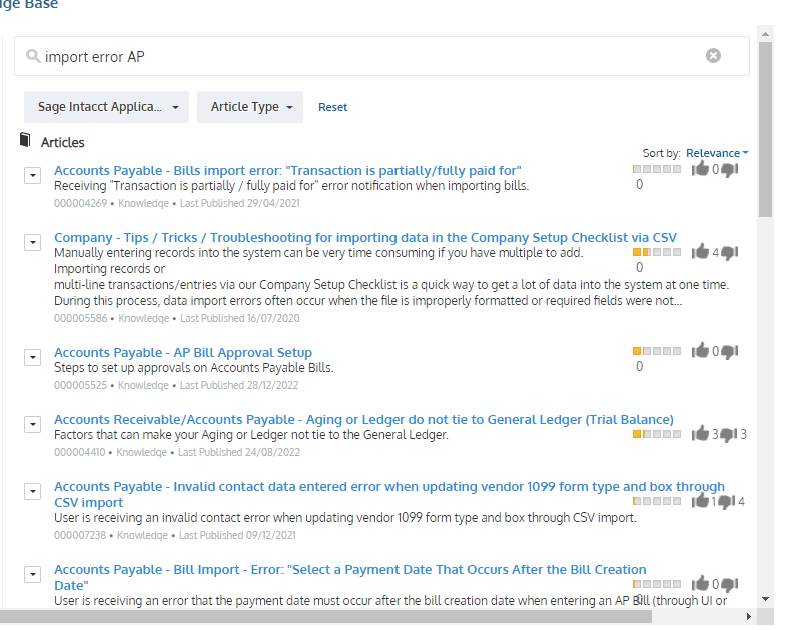Open Bills import error Transaction paid article
The height and width of the screenshot is (630, 788).
(x=287, y=170)
